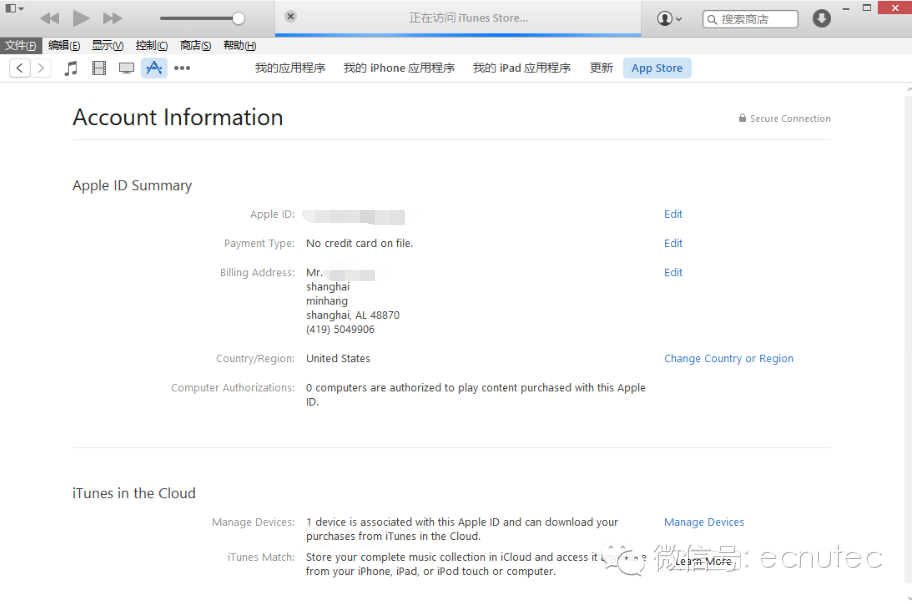912x604 pixels.
Task: Click the '(419) 5049906' phone number
Action: (340, 329)
